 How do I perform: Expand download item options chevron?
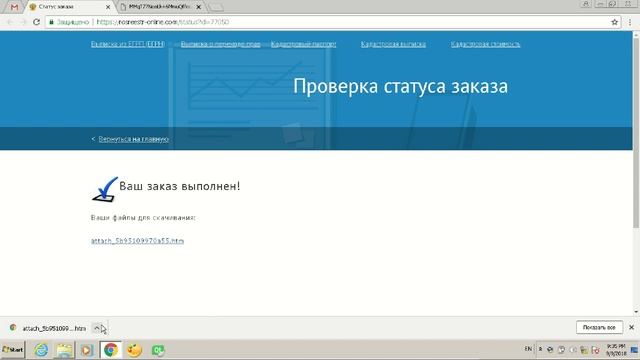(97, 328)
